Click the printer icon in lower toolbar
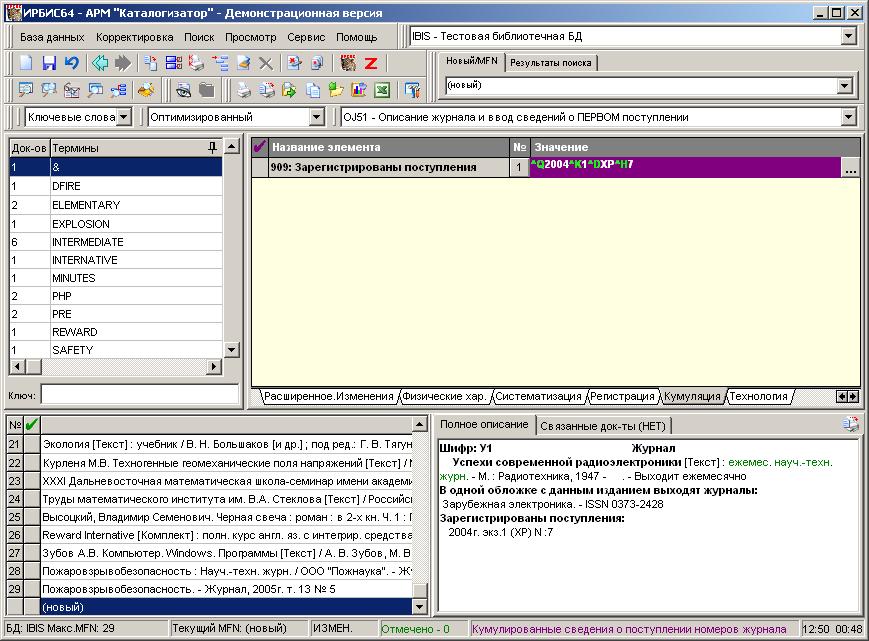Viewport: 869px width, 641px height. click(x=243, y=89)
